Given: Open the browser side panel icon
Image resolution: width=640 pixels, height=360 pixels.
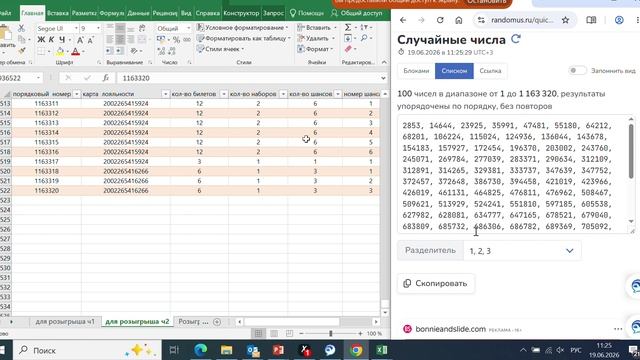Looking at the screenshot, I should click(591, 20).
